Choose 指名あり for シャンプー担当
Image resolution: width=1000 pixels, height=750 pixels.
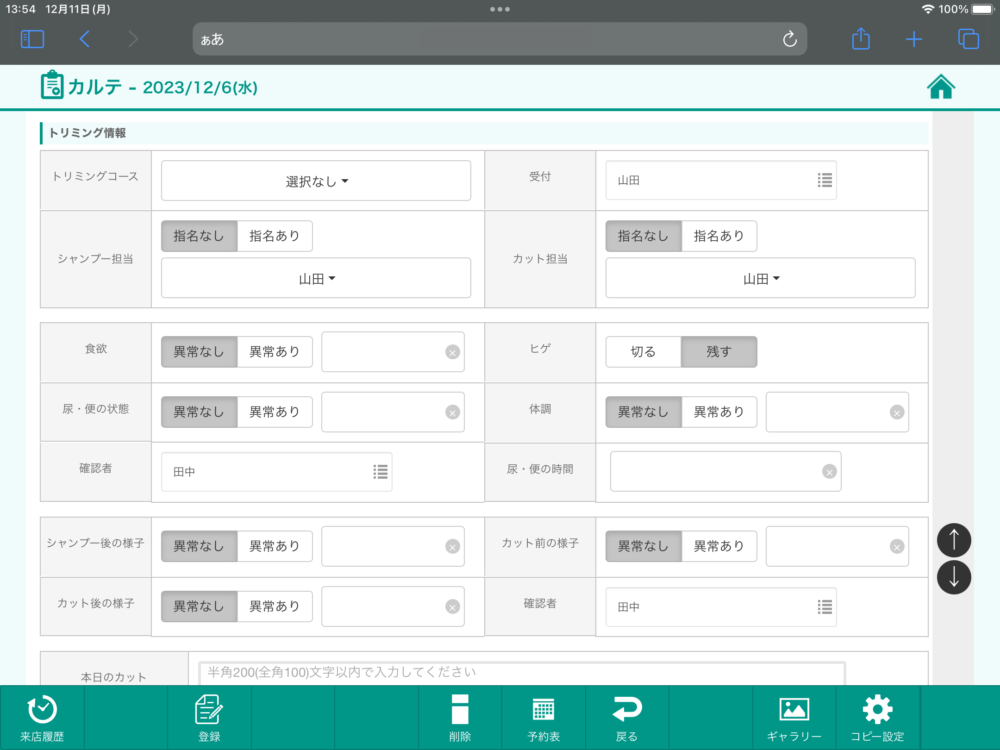click(275, 236)
